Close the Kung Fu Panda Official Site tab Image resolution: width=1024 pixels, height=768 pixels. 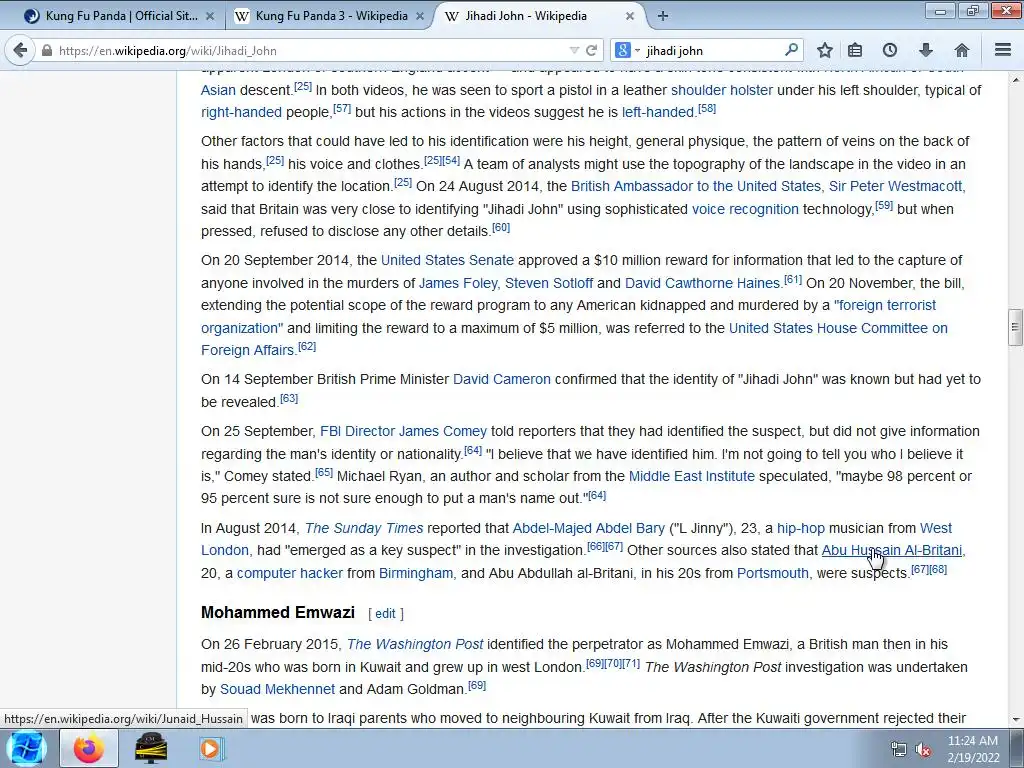[210, 16]
